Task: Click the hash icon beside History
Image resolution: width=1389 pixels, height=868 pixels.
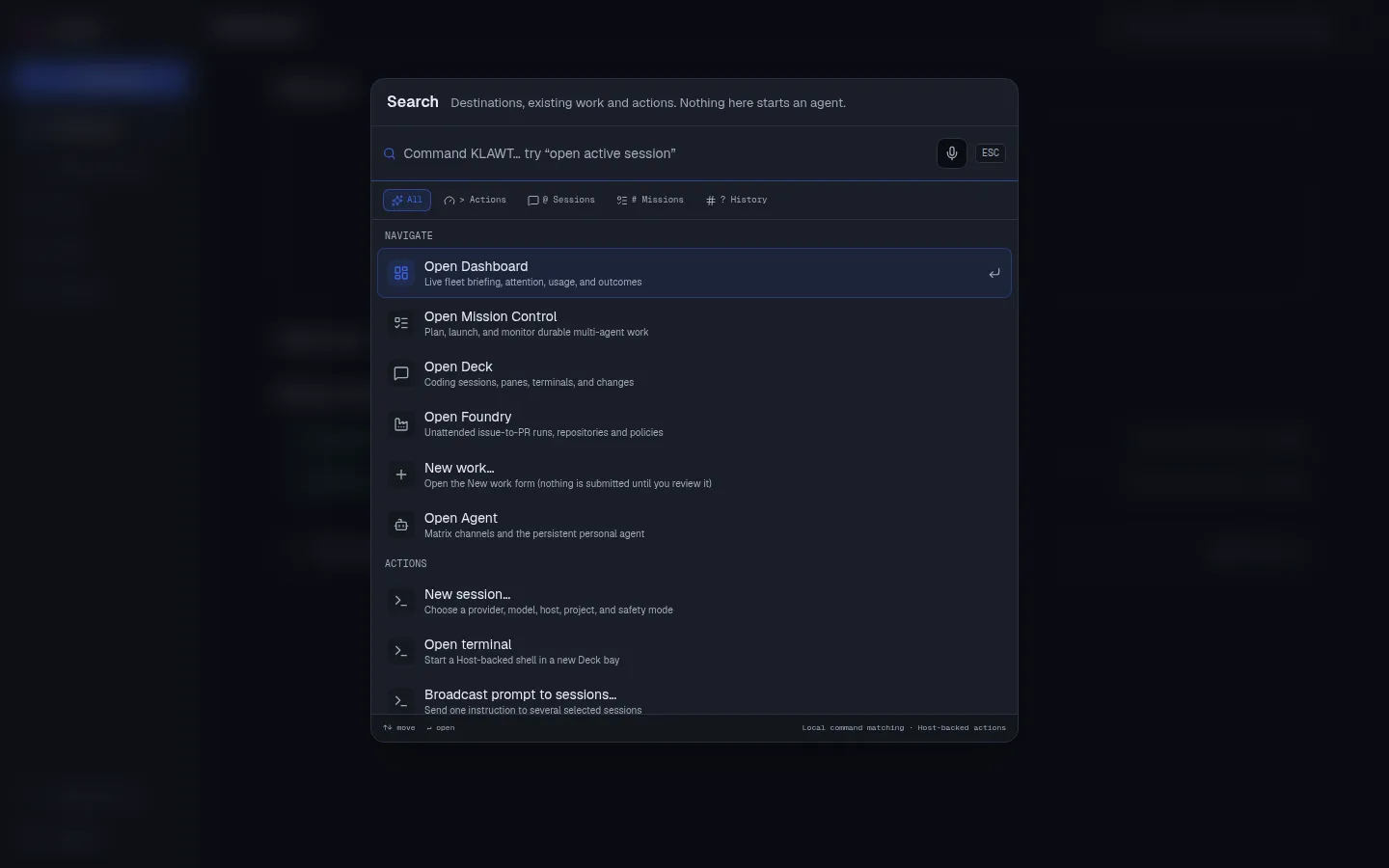Action: (711, 200)
